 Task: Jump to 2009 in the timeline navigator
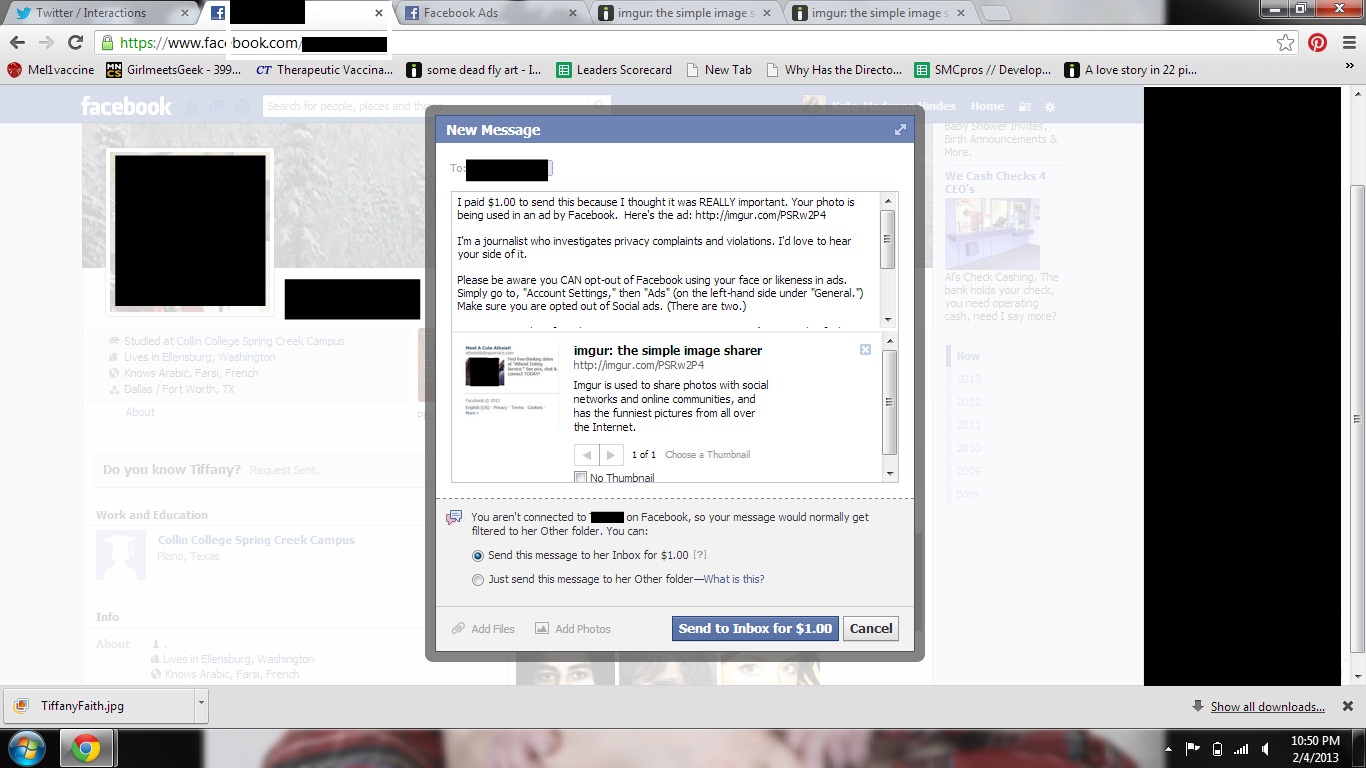pos(969,471)
